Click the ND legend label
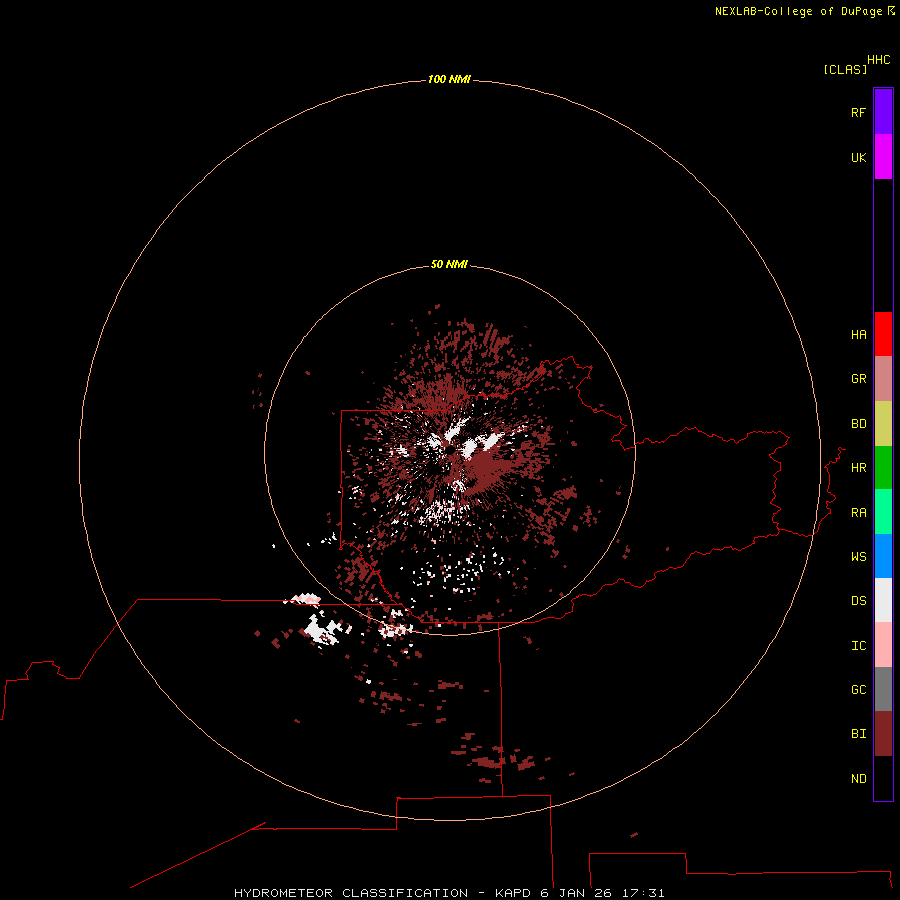The width and height of the screenshot is (900, 900). point(859,779)
